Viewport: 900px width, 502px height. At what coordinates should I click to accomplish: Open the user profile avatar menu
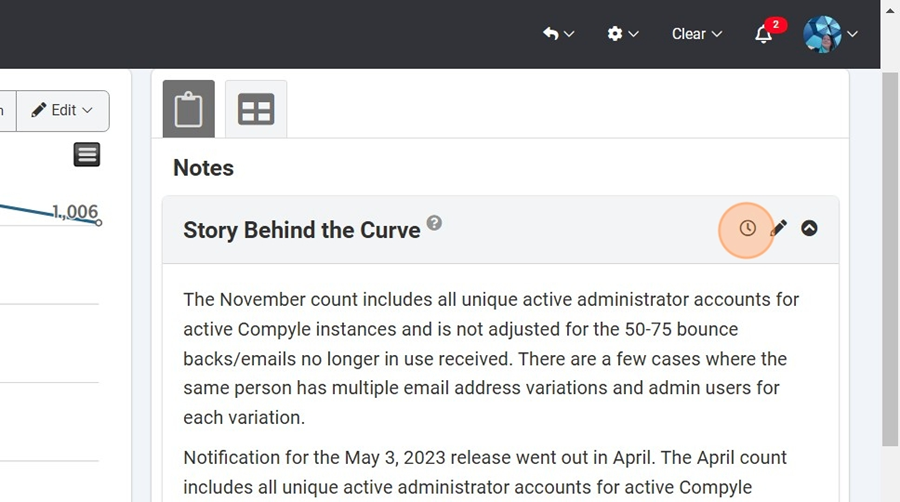823,34
